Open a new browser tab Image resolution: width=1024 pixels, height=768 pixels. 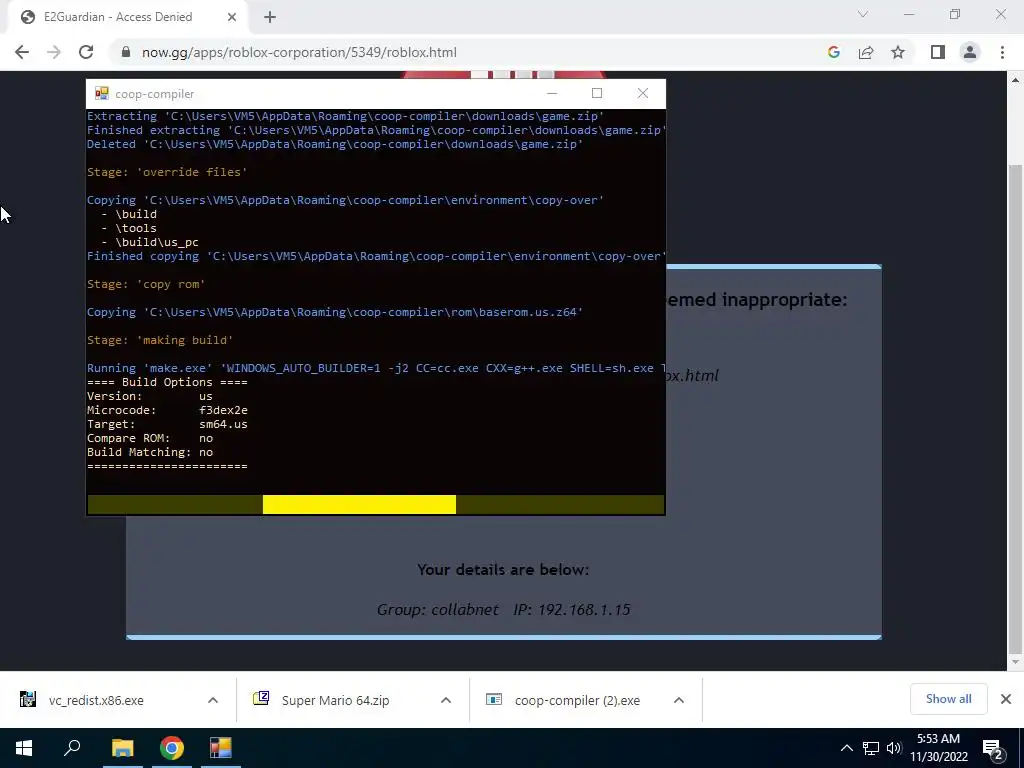pyautogui.click(x=270, y=17)
